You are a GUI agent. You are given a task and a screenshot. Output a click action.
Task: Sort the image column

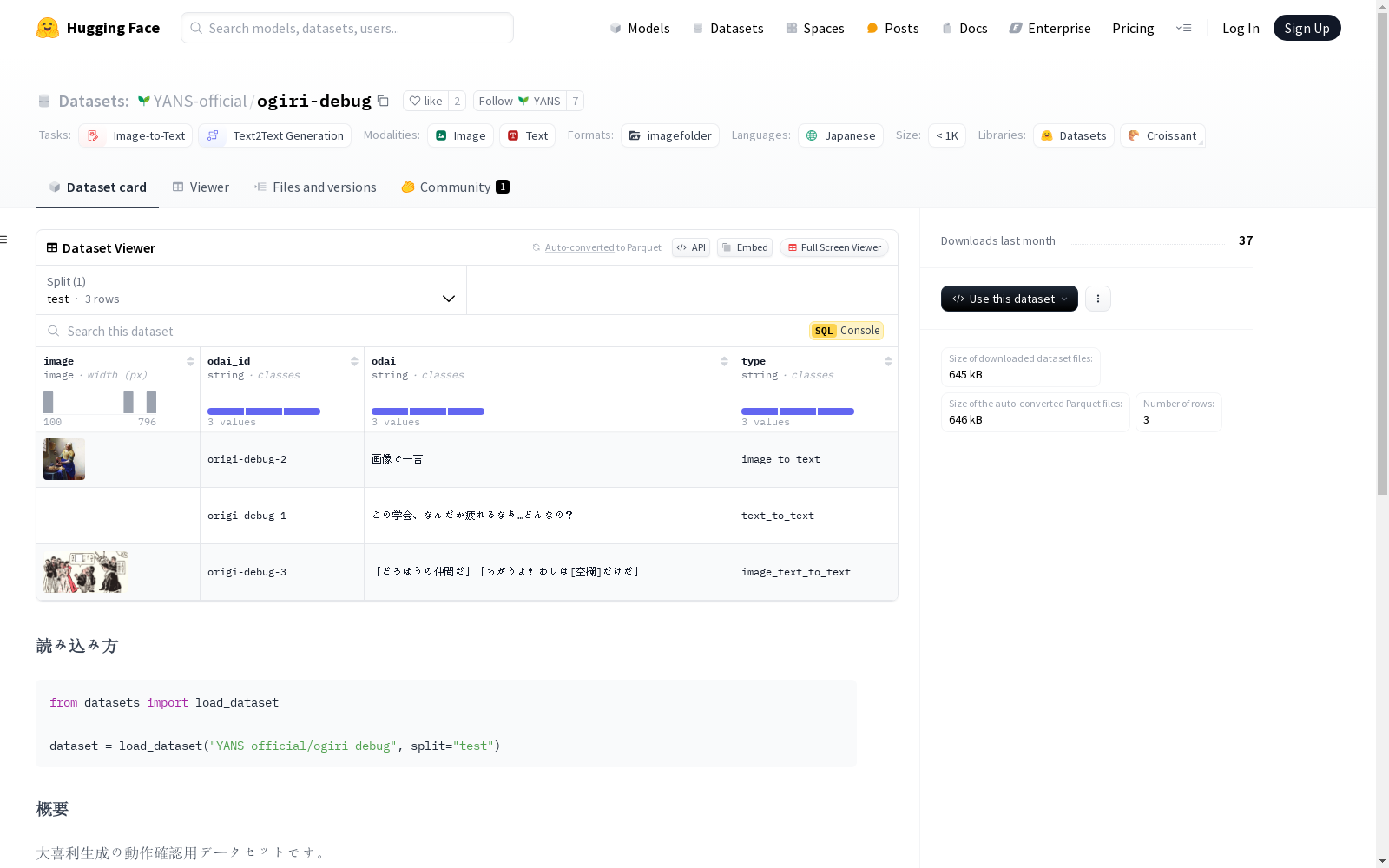pyautogui.click(x=190, y=361)
